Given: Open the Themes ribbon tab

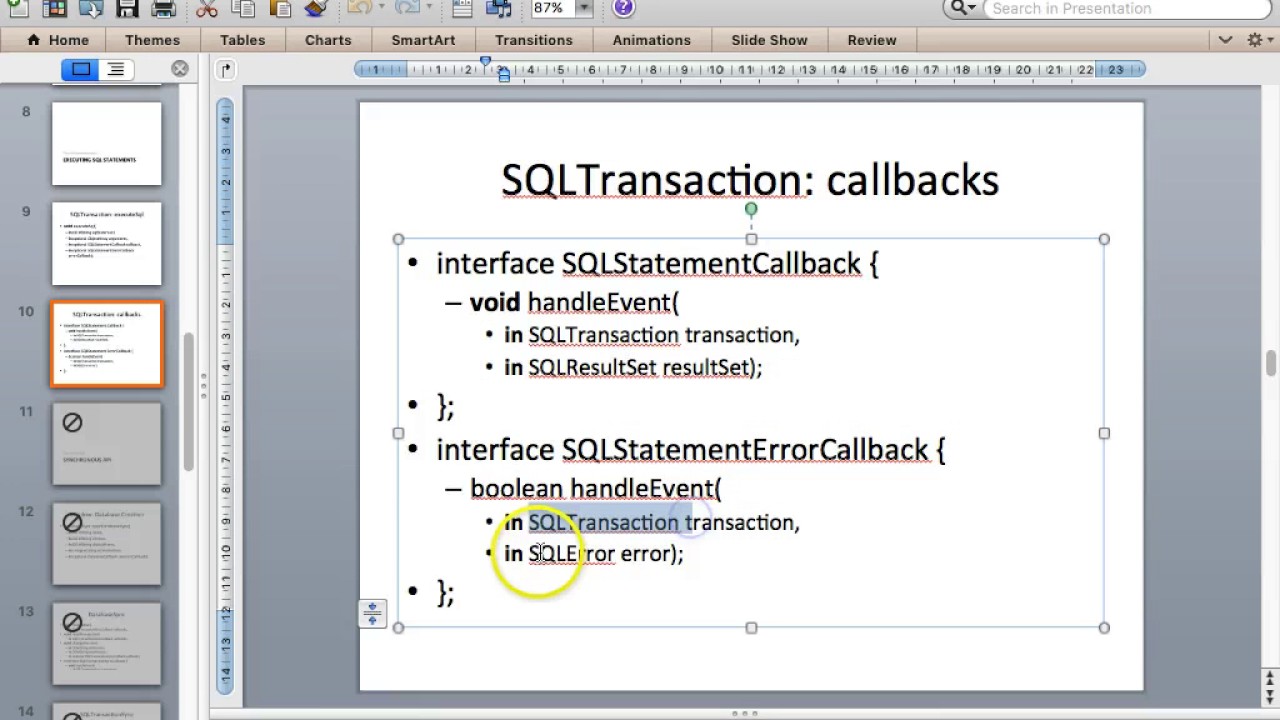Looking at the screenshot, I should (152, 40).
